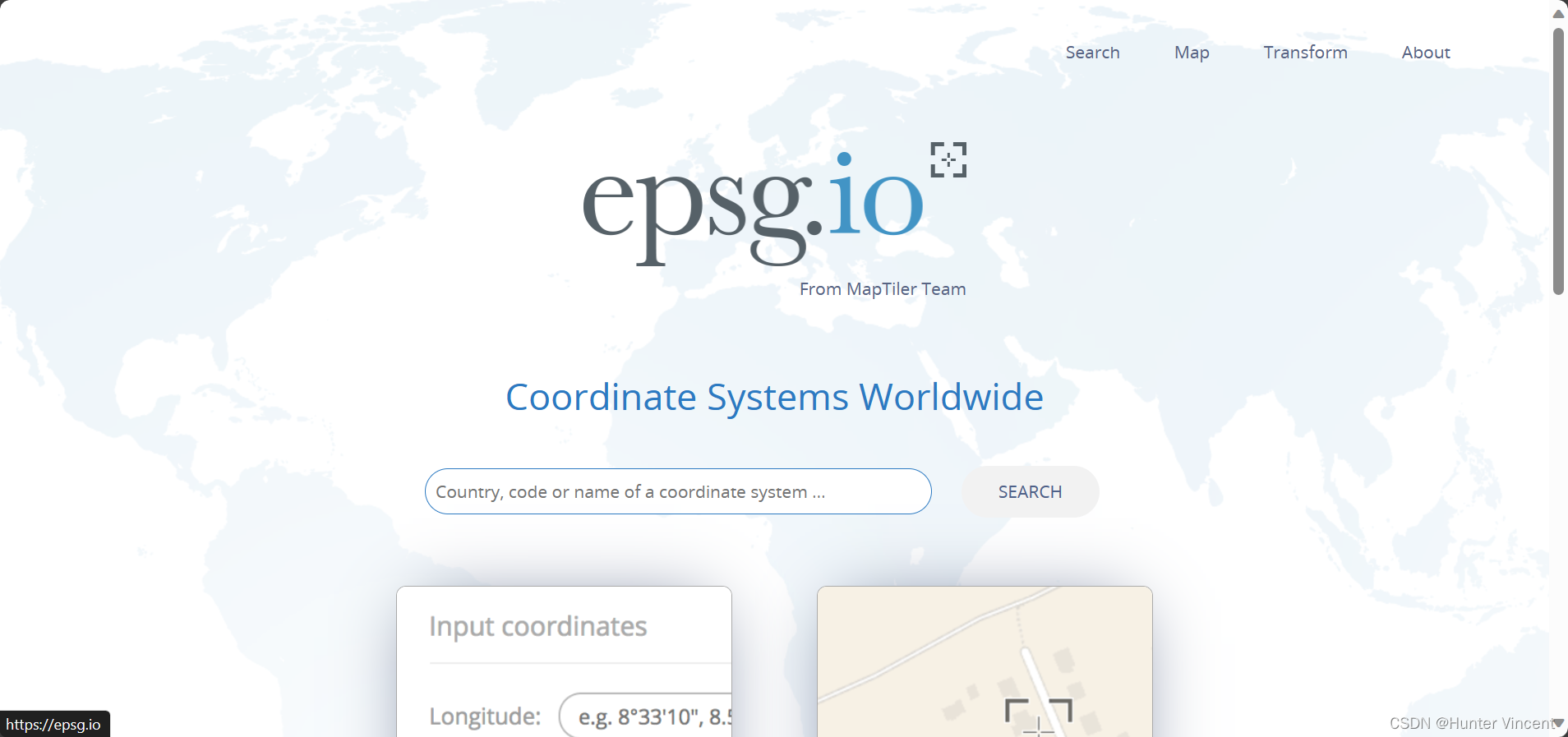Screen dimensions: 1568x737
Task: Click the crosshair target icon beside logo
Action: tap(948, 159)
